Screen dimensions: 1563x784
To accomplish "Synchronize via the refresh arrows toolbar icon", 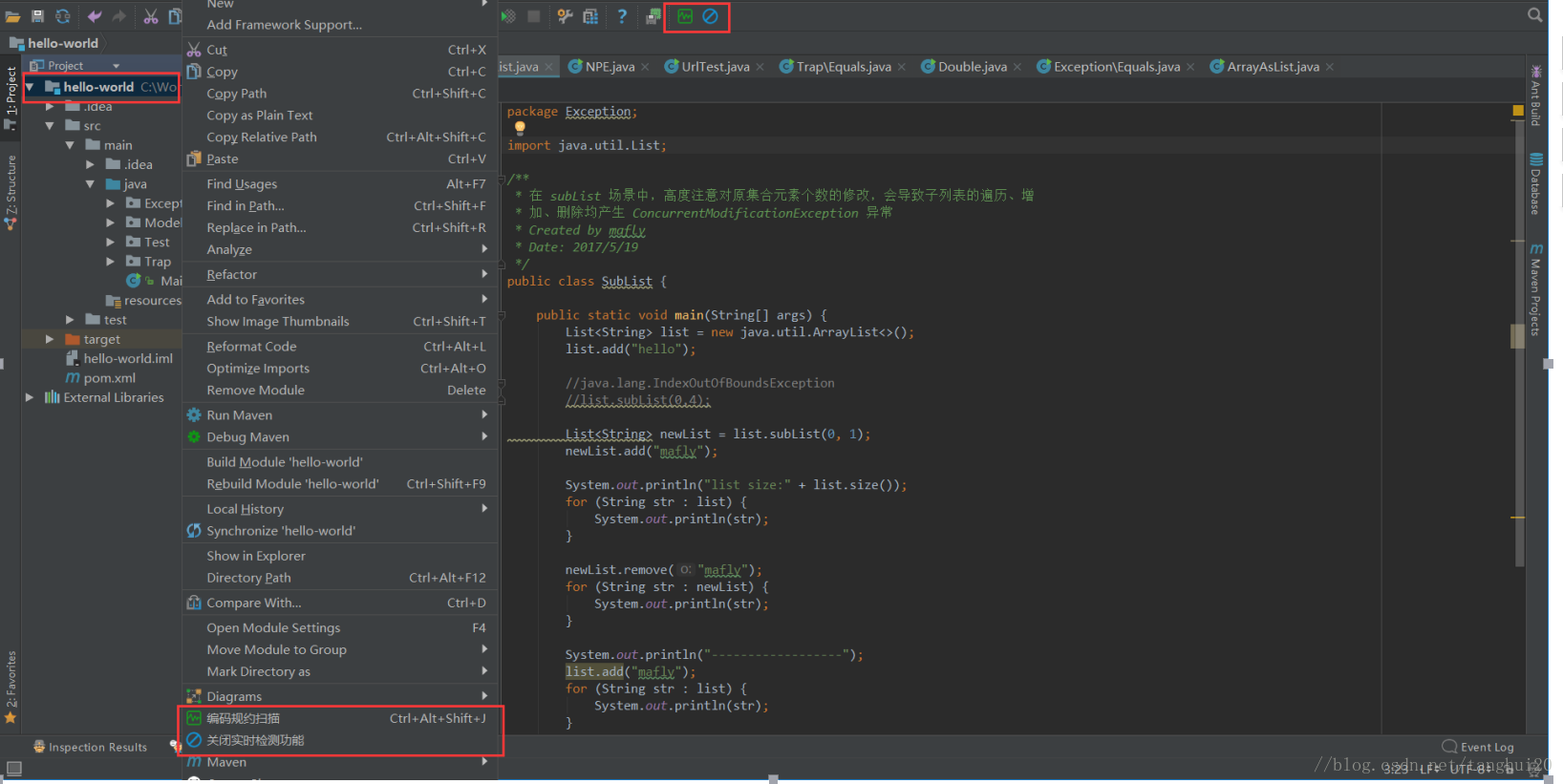I will point(62,16).
